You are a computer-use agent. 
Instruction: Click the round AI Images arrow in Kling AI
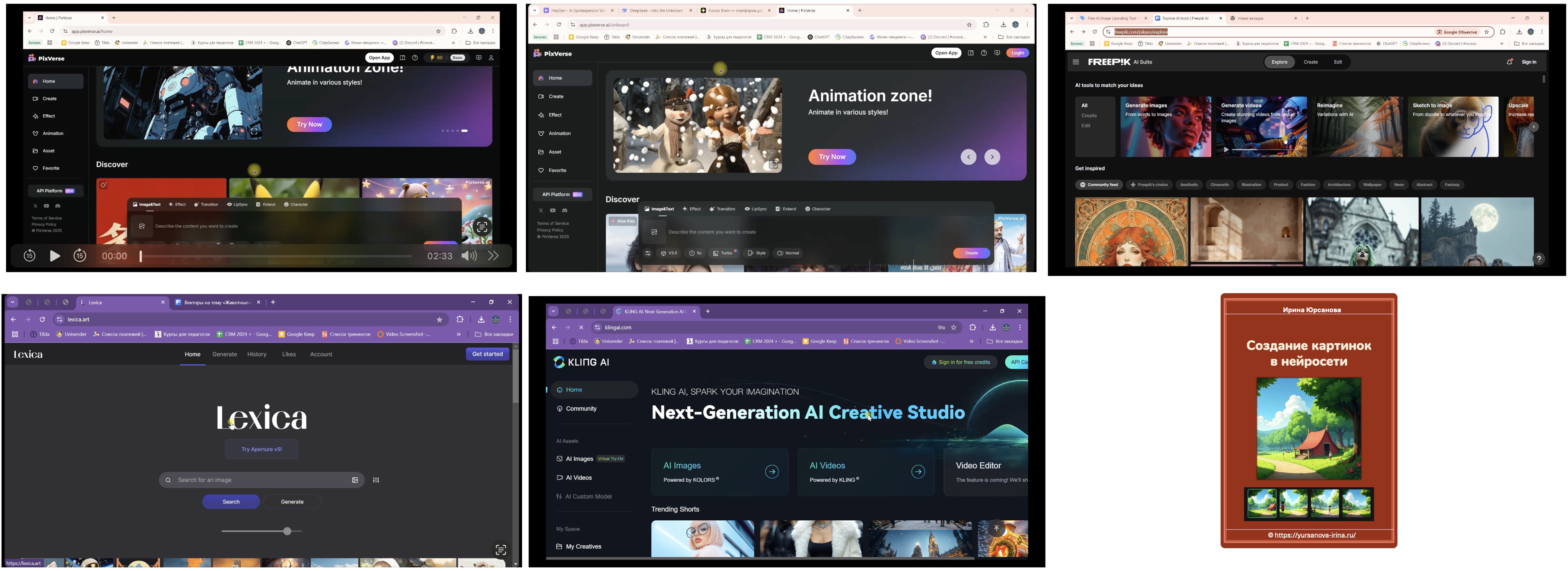(772, 472)
